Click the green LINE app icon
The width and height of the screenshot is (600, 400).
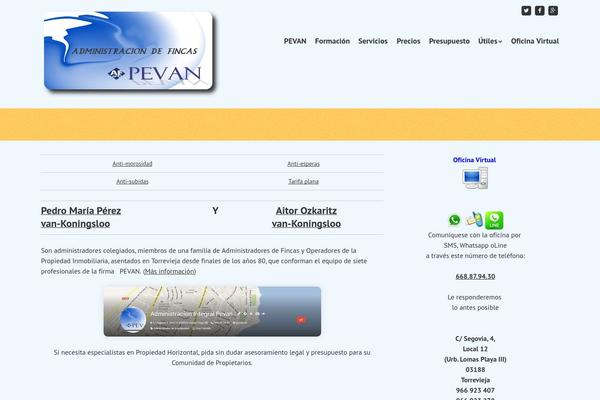click(494, 220)
